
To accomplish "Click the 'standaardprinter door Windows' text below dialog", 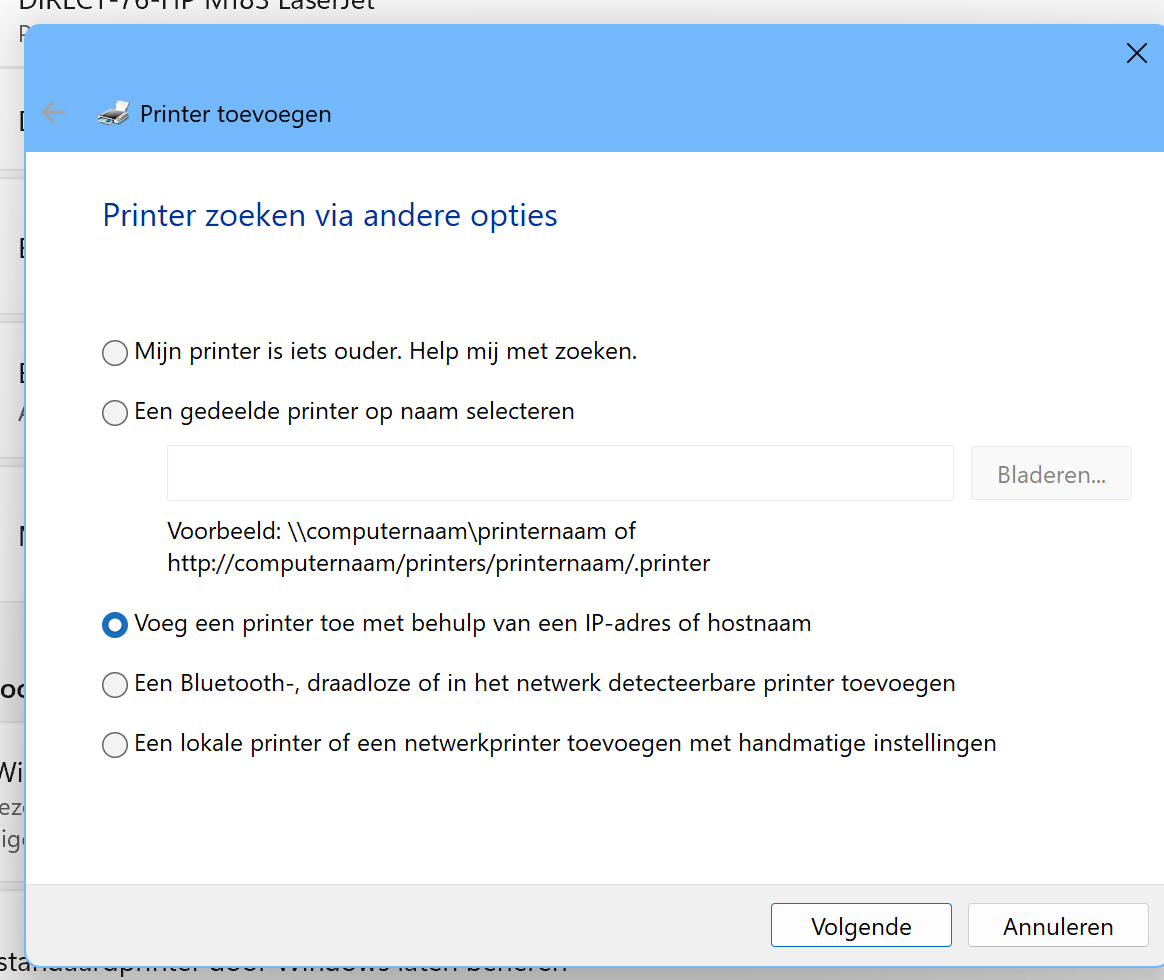I will coord(300,971).
